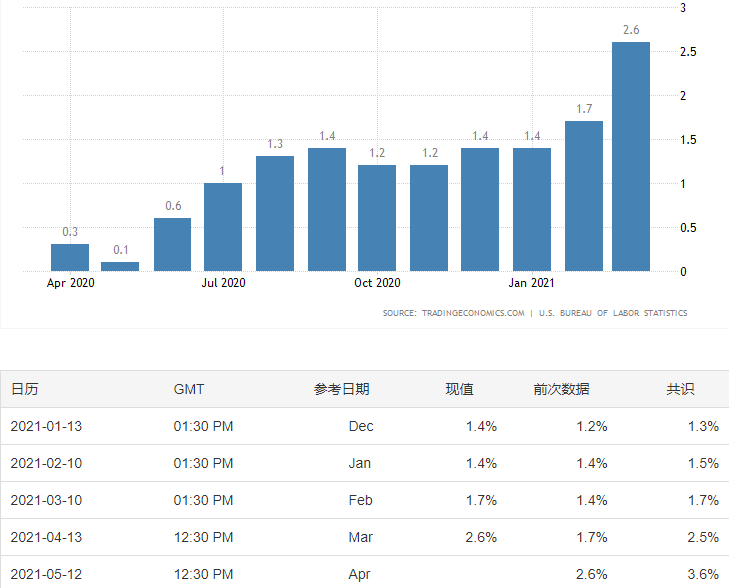Click the 3.6% consensus in Apr row
The image size is (729, 588).
[x=703, y=574]
